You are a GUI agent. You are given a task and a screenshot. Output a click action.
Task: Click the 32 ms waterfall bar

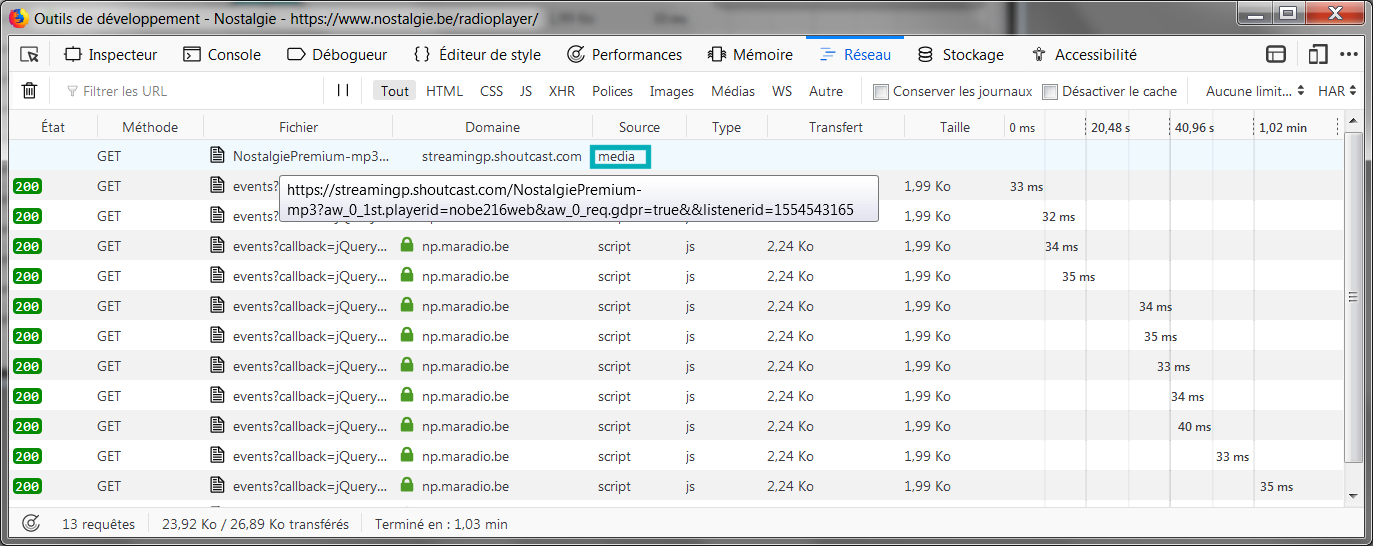pyautogui.click(x=1057, y=217)
